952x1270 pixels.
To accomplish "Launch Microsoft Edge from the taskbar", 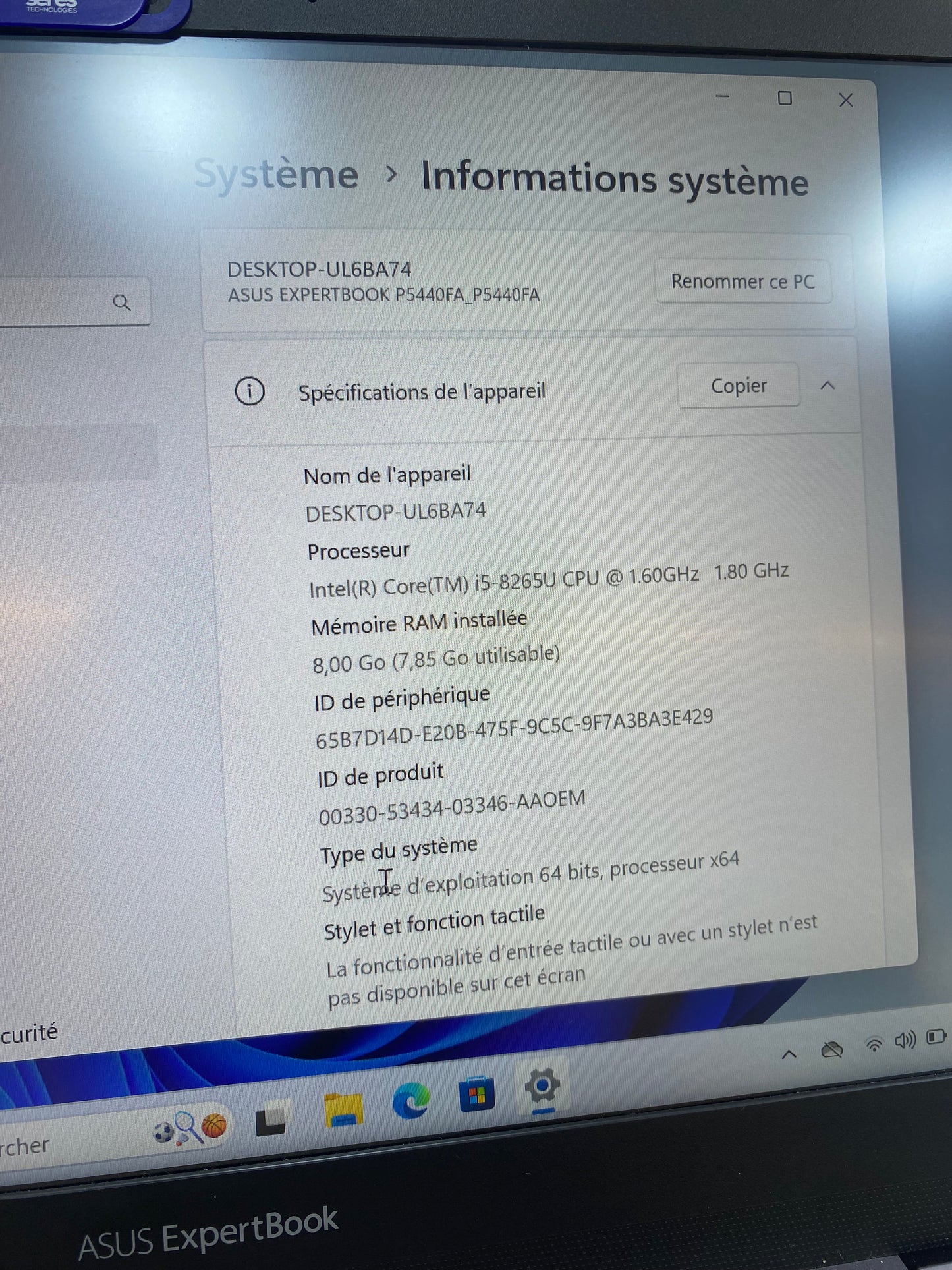I will pos(410,1101).
